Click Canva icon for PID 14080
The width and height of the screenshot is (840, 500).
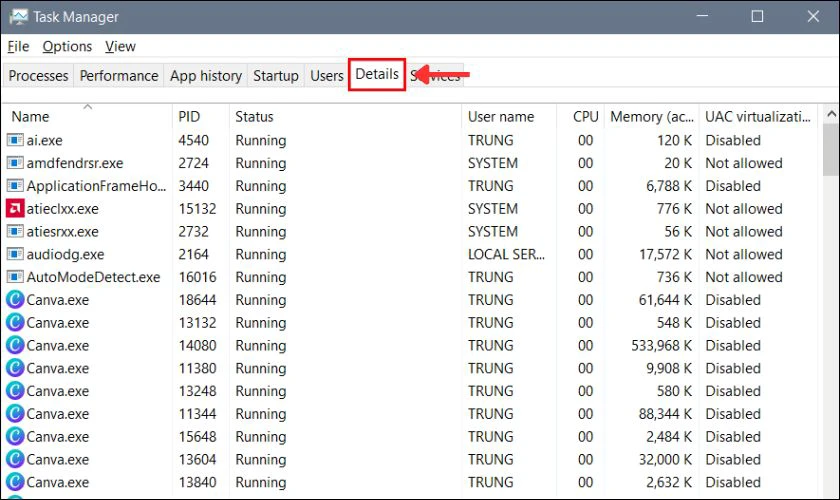click(x=15, y=345)
